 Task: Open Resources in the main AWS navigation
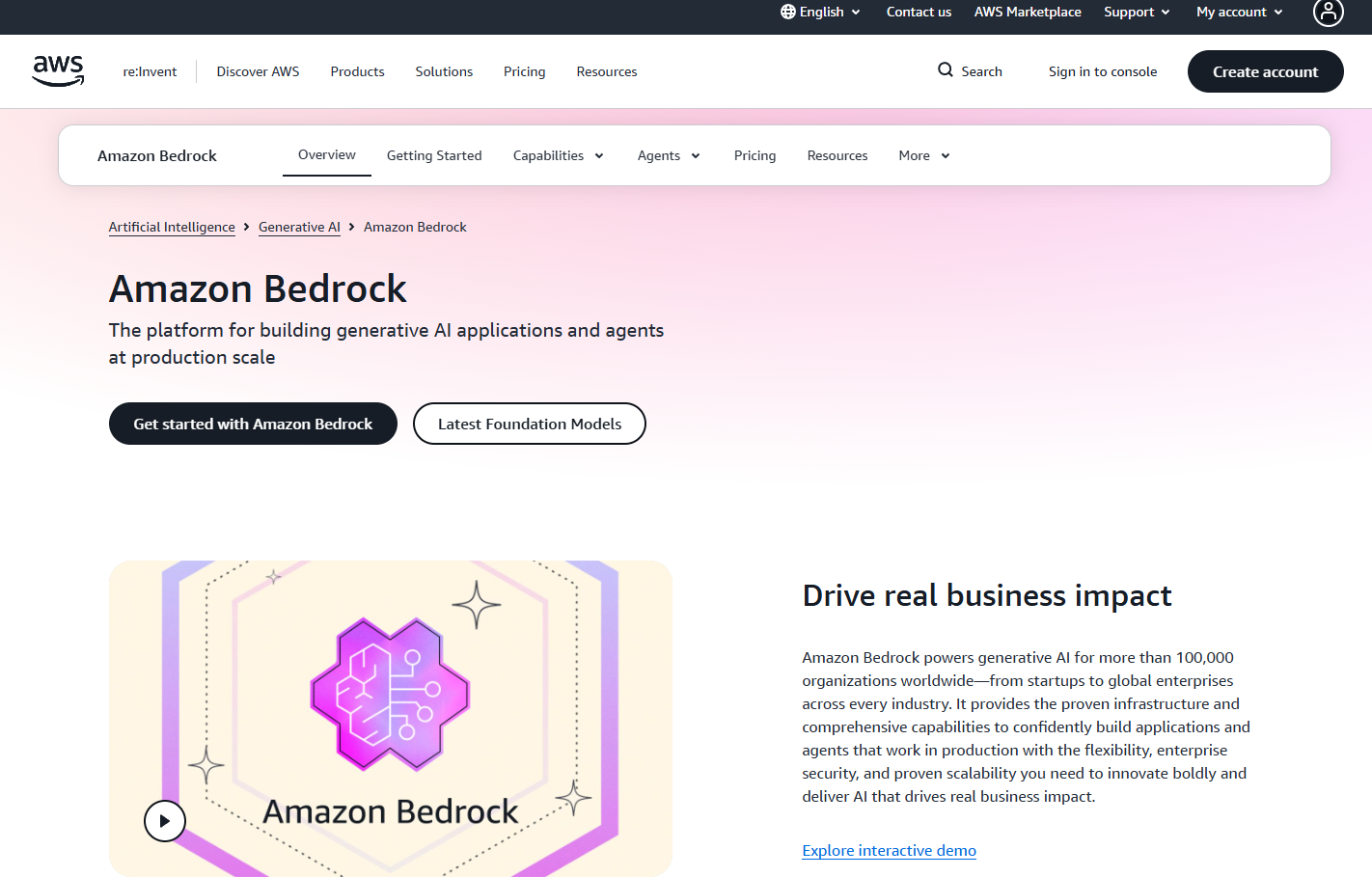[607, 71]
